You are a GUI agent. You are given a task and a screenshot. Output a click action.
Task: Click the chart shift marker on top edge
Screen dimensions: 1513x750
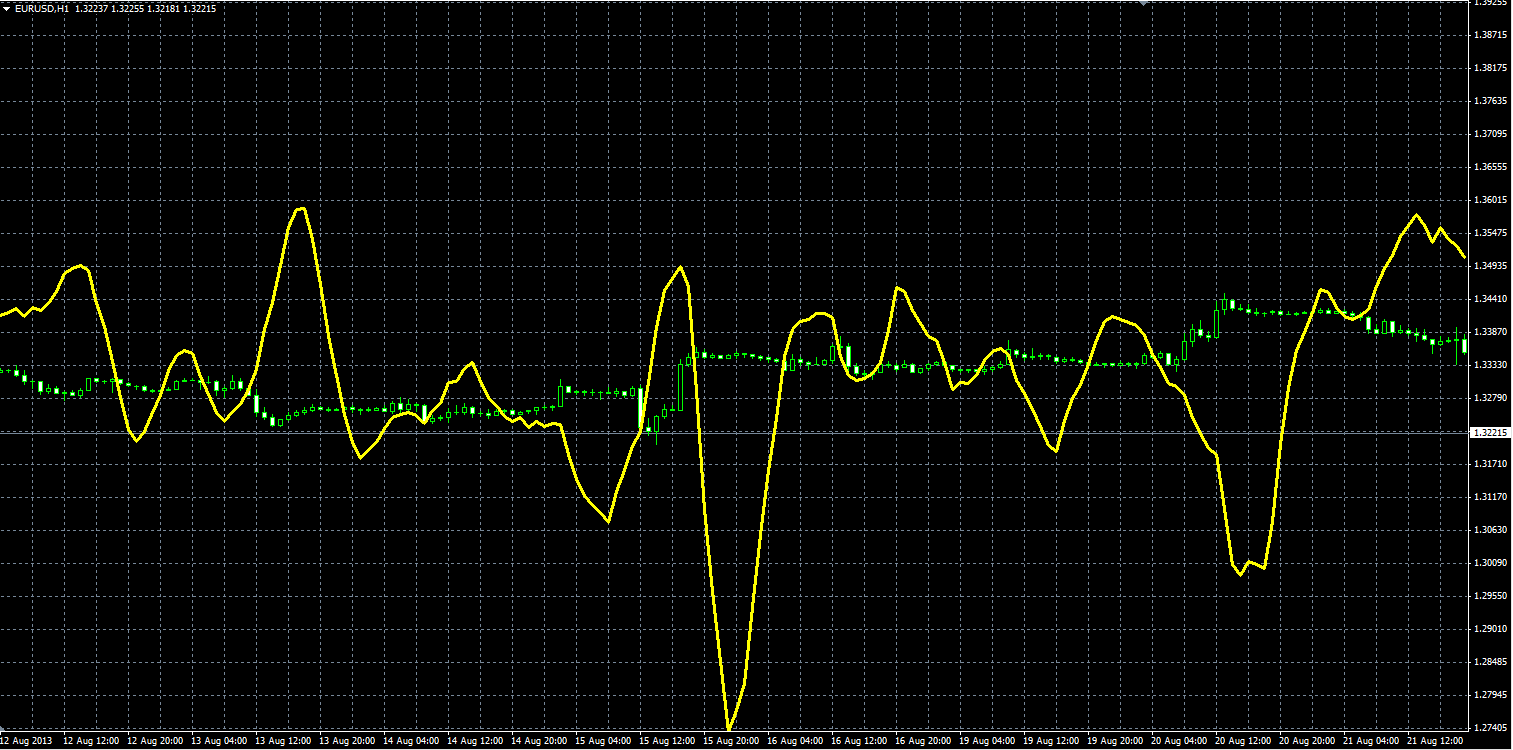coord(1144,4)
